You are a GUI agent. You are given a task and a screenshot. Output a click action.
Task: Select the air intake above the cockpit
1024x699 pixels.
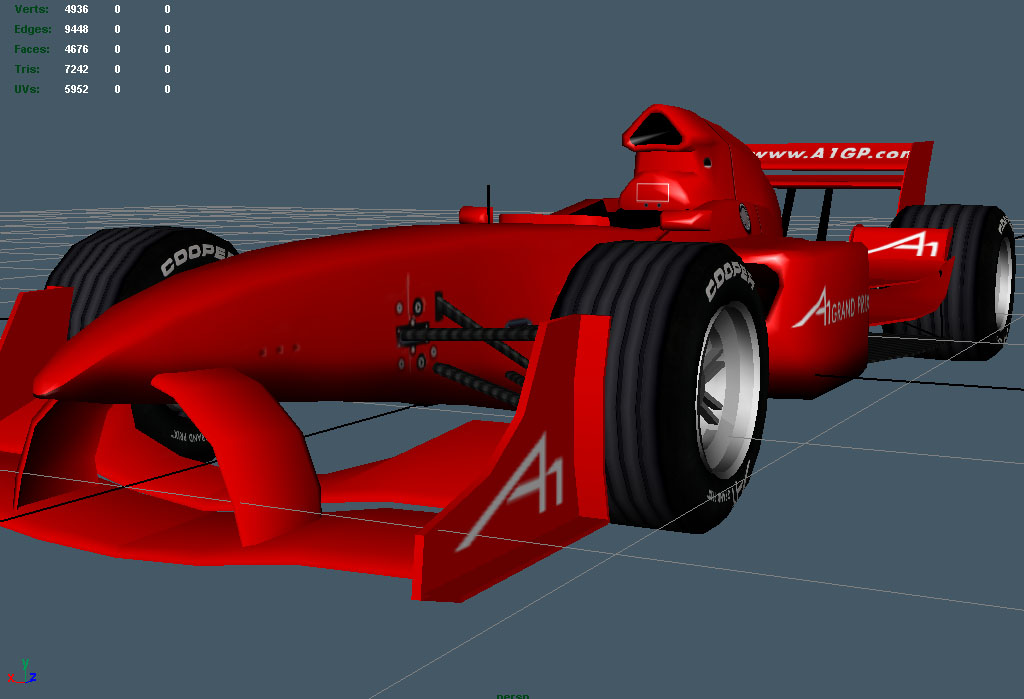pyautogui.click(x=654, y=131)
